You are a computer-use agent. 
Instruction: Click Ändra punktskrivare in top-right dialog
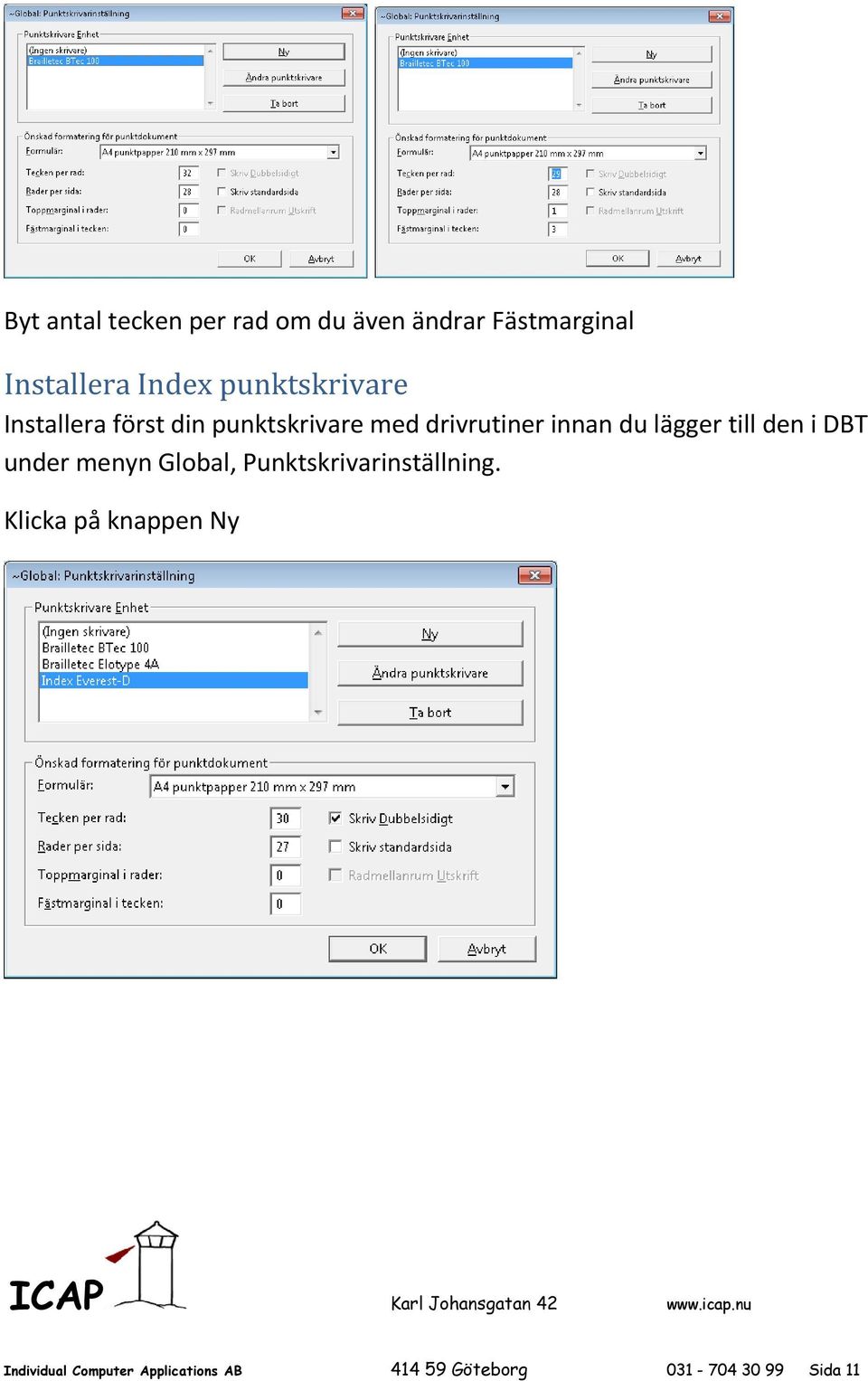click(652, 80)
